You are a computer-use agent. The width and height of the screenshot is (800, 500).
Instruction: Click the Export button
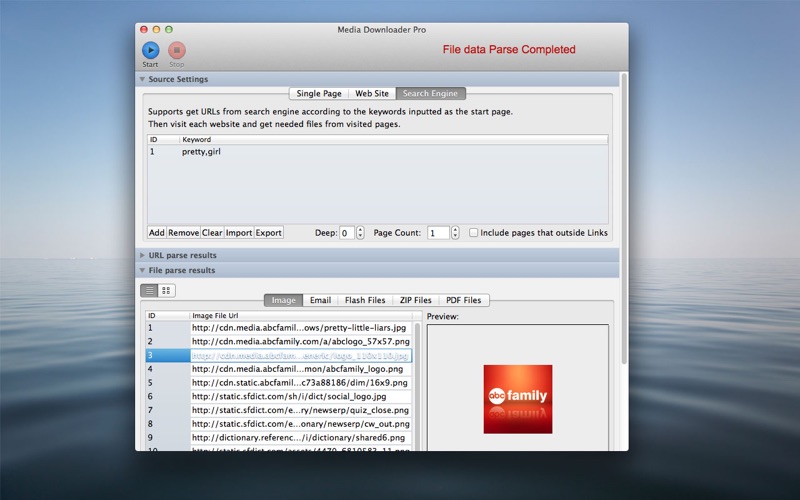click(268, 233)
